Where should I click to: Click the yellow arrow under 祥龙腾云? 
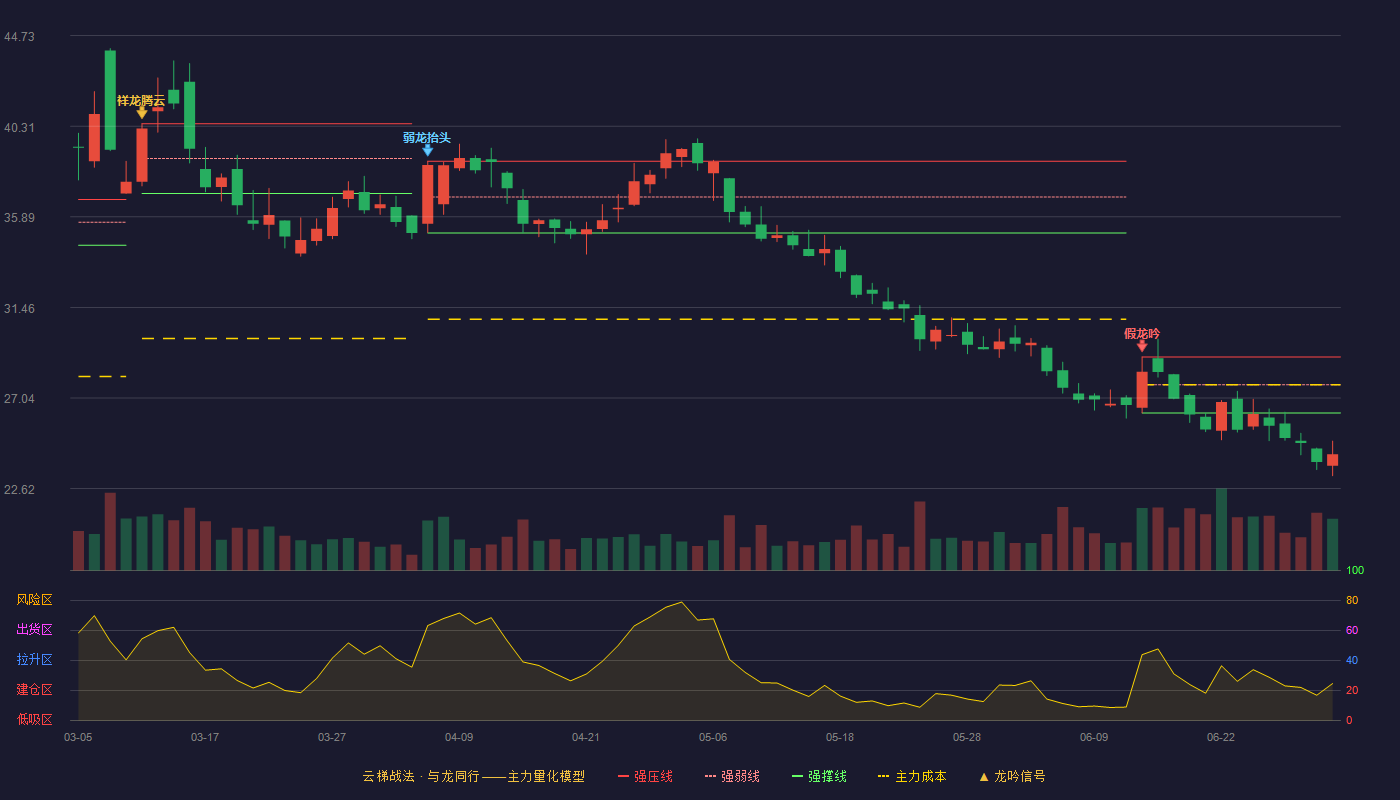tap(142, 113)
